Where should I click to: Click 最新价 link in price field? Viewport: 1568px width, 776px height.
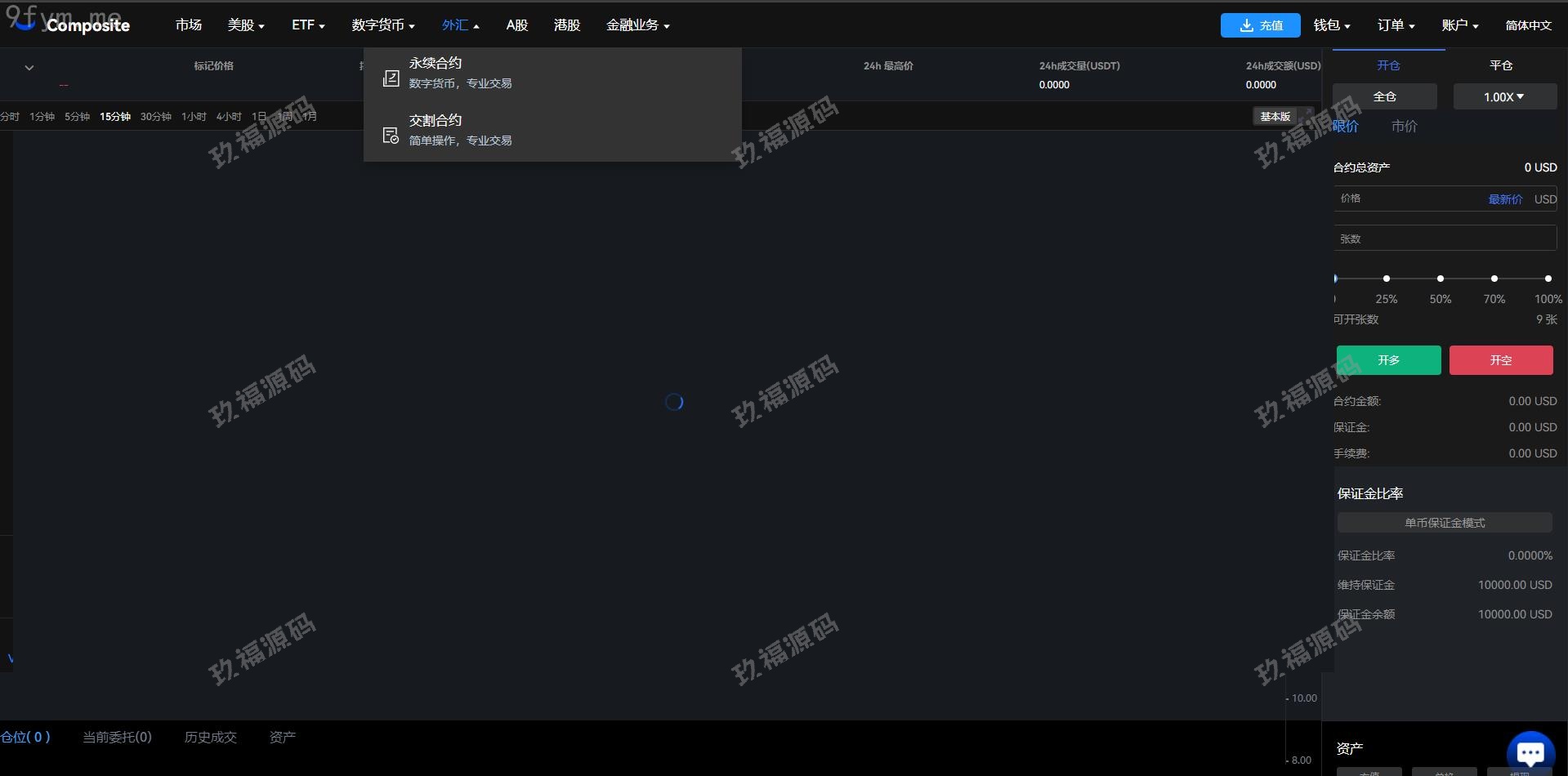pyautogui.click(x=1504, y=199)
